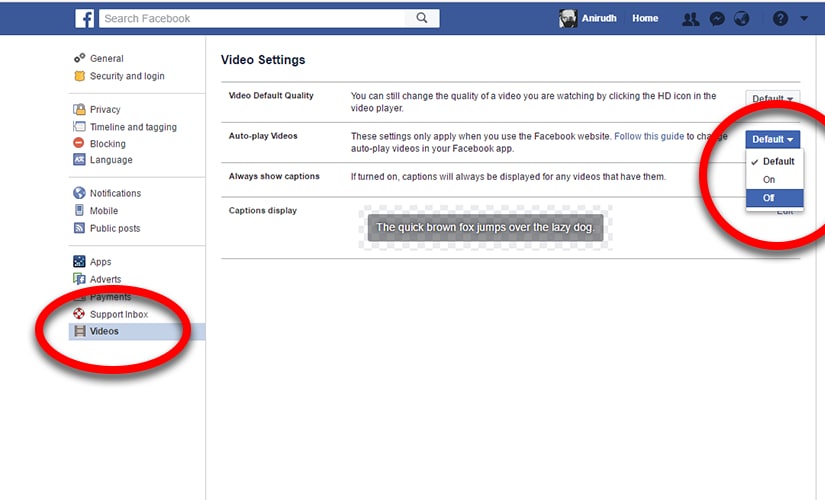
Task: Click the red Blocking icon
Action: pos(79,143)
